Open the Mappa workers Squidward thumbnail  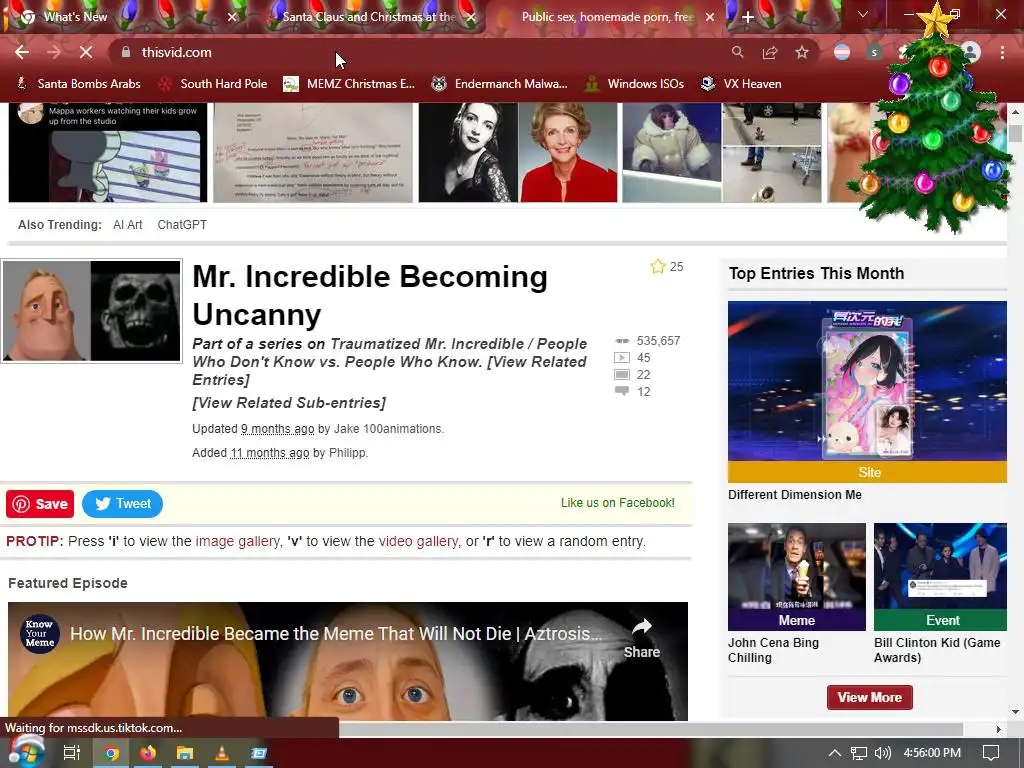coord(108,153)
